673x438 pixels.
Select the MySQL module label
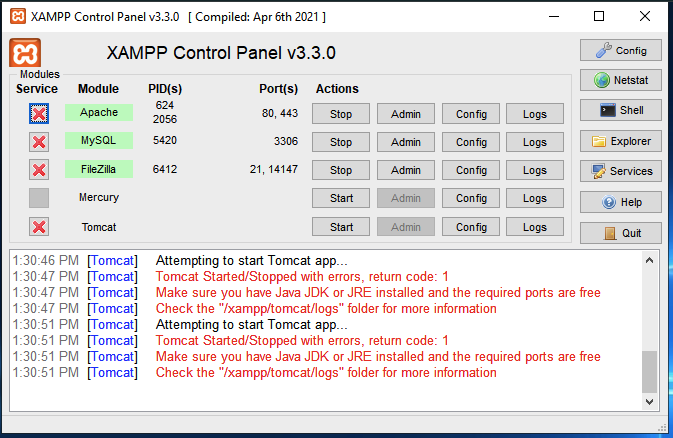99,140
